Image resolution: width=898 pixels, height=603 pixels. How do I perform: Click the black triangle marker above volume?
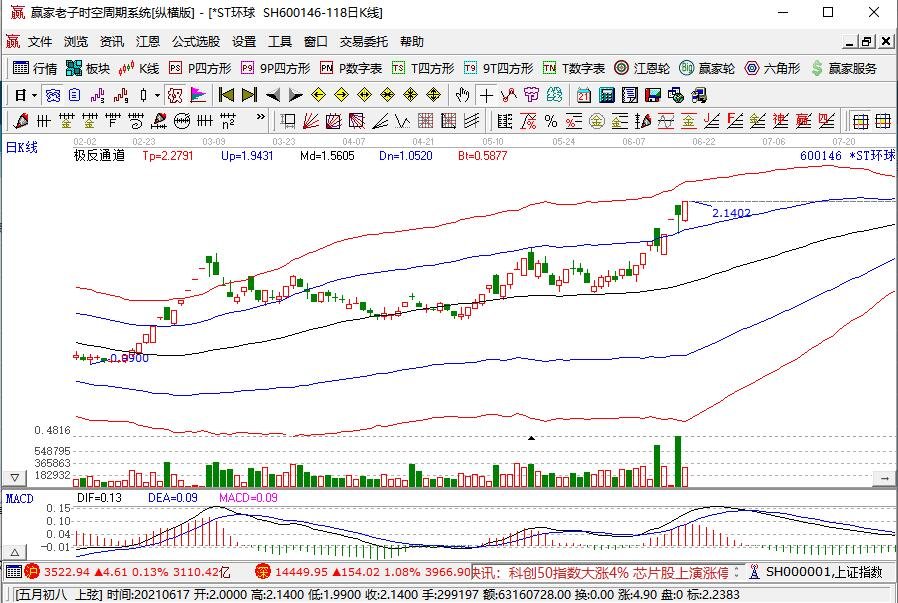click(531, 438)
